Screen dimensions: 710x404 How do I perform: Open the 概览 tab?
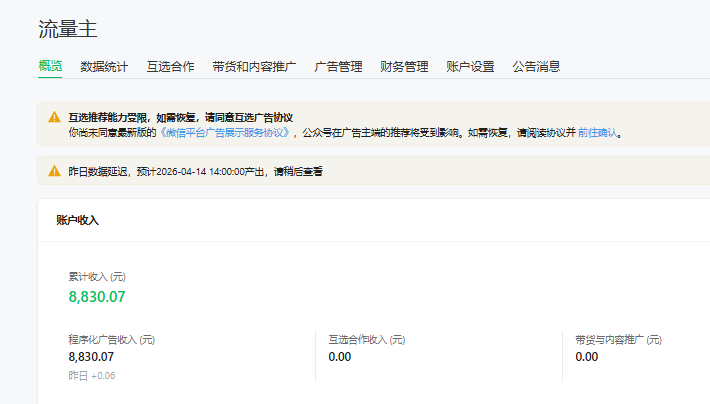point(50,66)
